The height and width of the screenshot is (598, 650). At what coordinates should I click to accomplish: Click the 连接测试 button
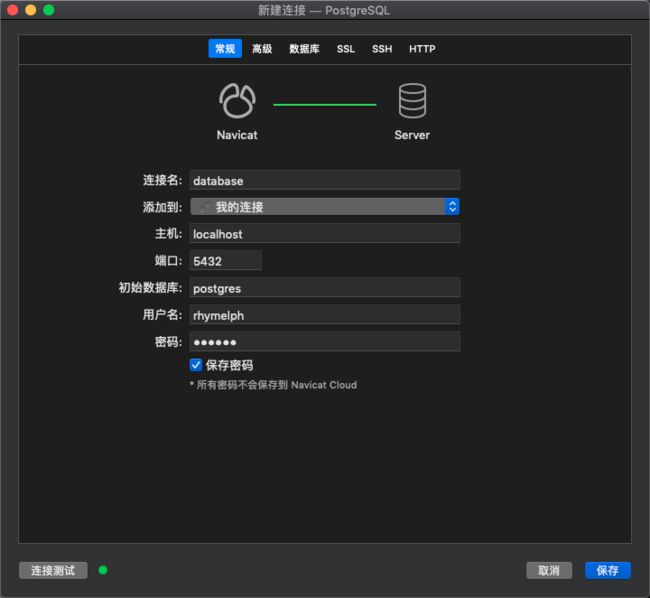[x=53, y=570]
